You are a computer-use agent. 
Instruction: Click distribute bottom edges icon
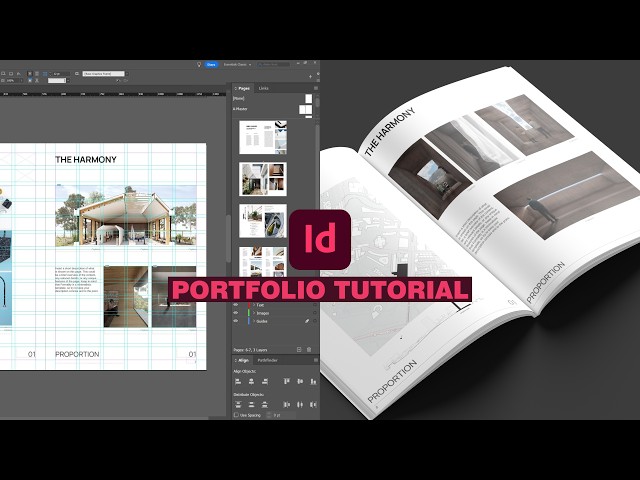265,404
